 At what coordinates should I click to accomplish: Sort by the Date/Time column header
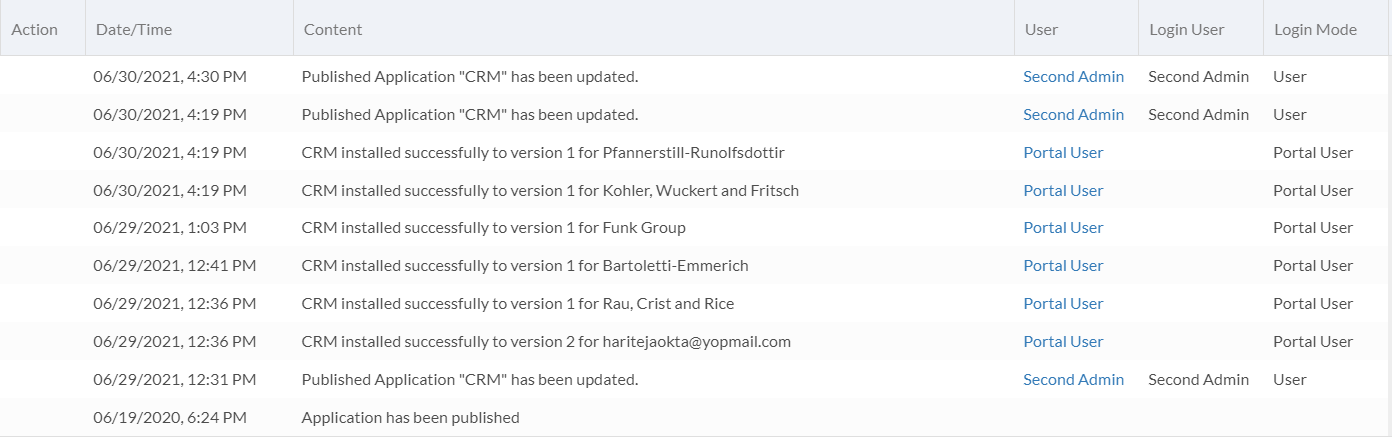[134, 29]
